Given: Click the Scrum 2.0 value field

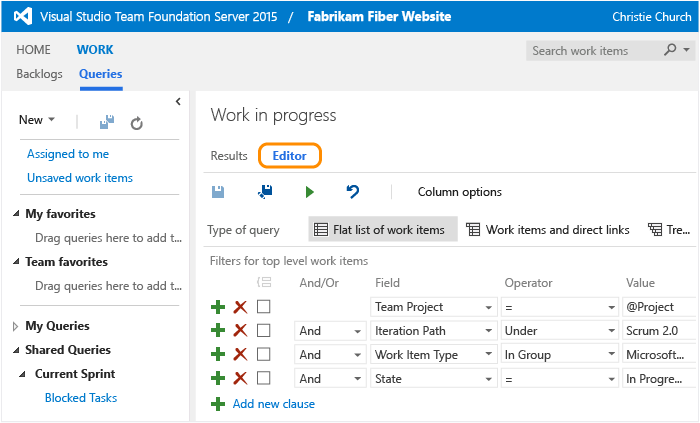Looking at the screenshot, I should (659, 331).
